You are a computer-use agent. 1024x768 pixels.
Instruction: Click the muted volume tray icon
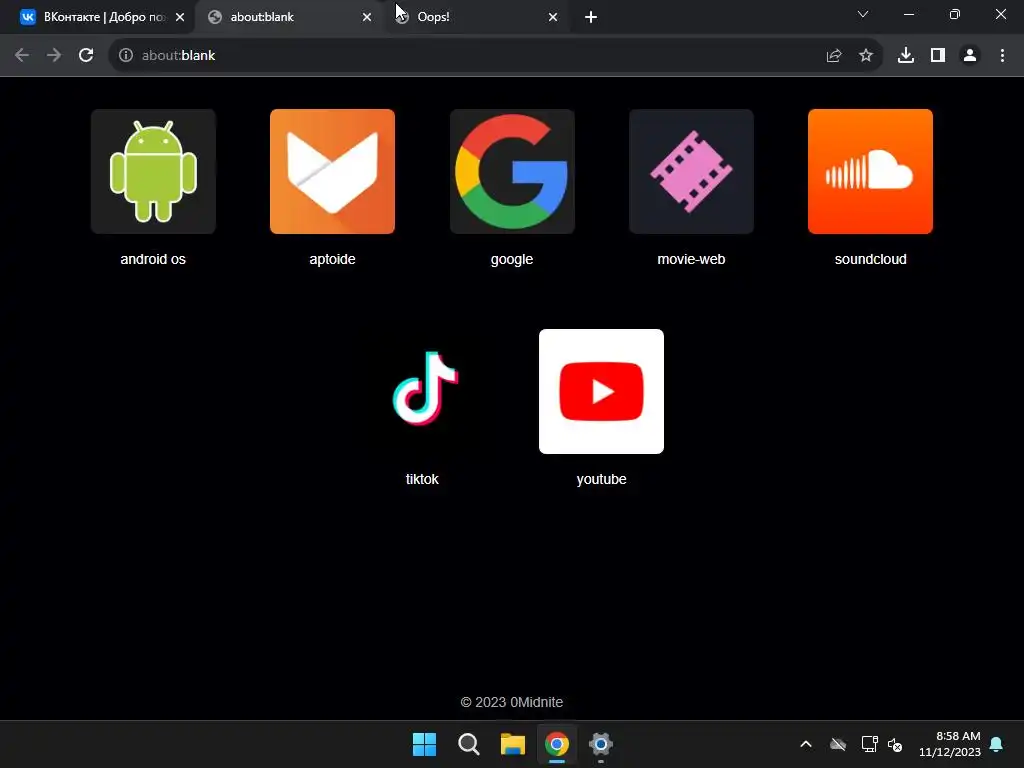(x=895, y=744)
